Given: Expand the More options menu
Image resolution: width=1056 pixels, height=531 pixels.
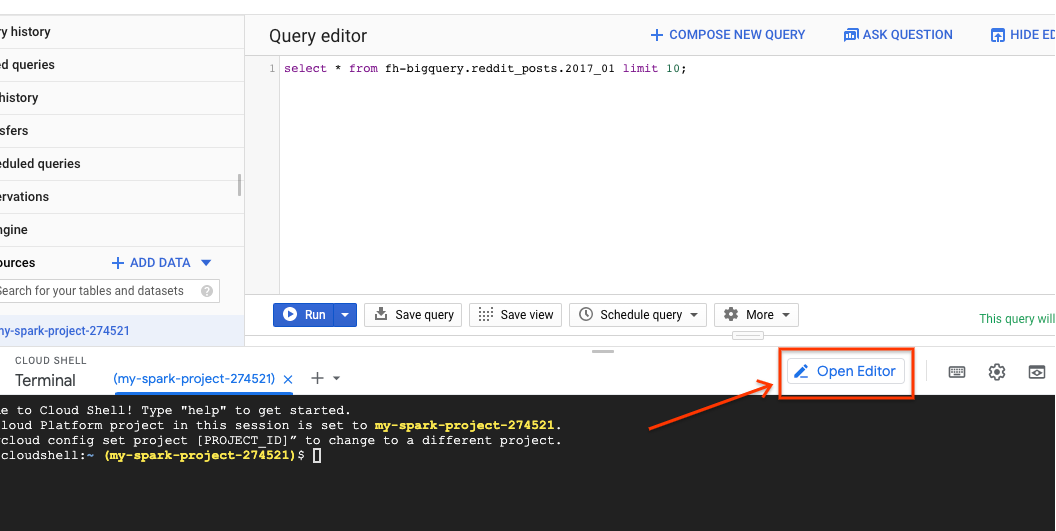Looking at the screenshot, I should point(759,314).
